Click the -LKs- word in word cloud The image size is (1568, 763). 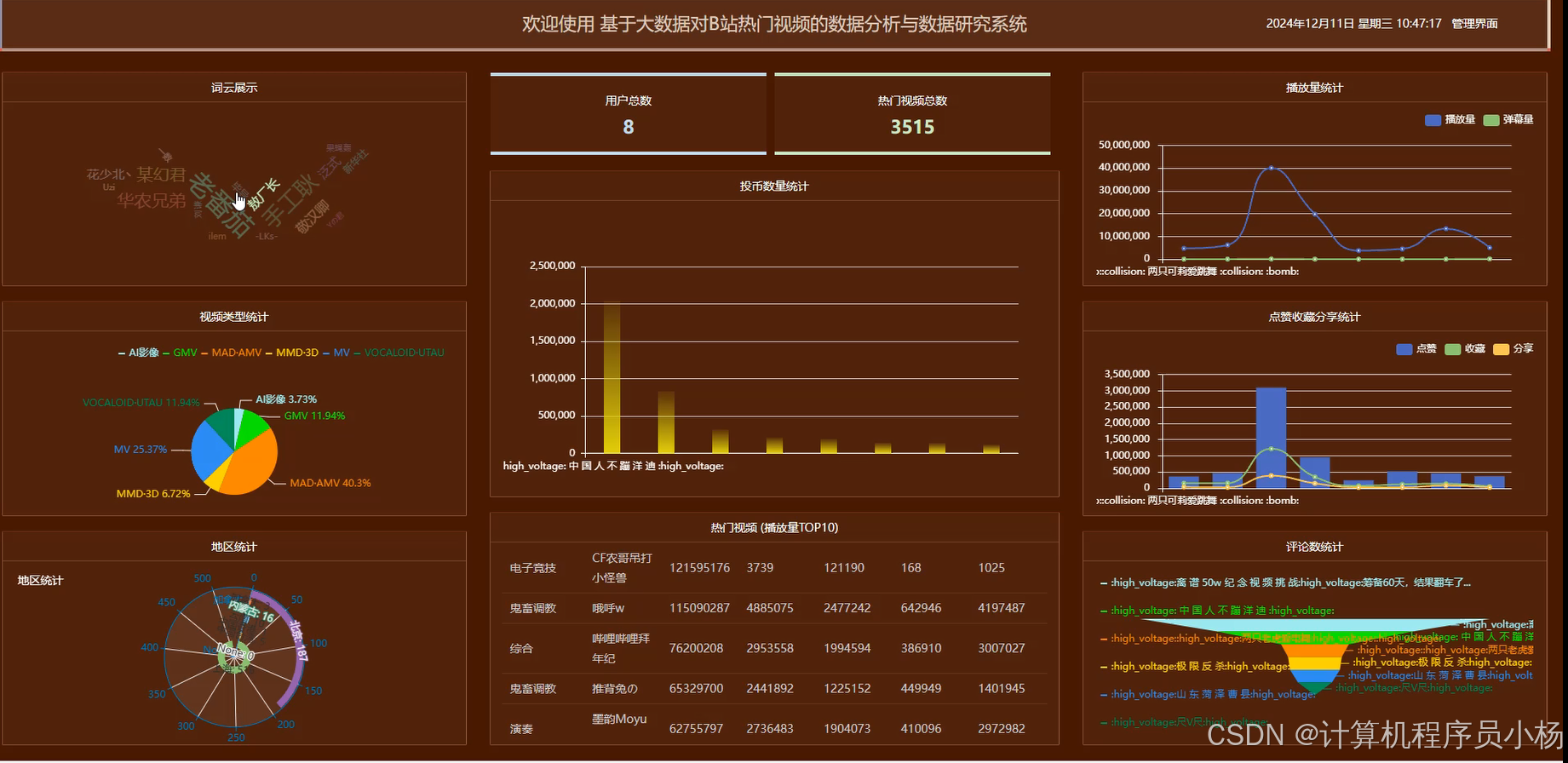coord(267,237)
